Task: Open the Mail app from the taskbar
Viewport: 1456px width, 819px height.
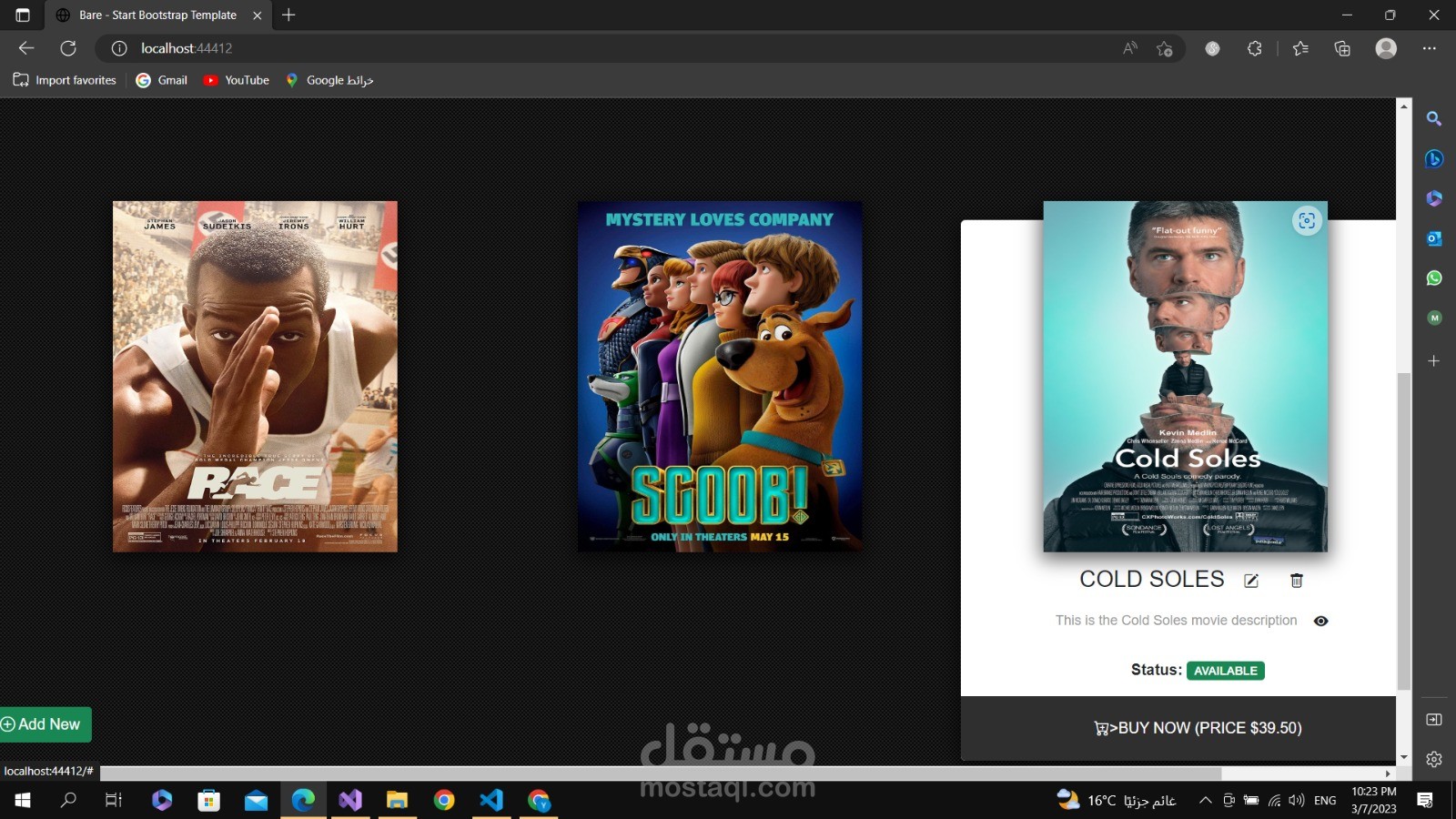Action: [257, 800]
